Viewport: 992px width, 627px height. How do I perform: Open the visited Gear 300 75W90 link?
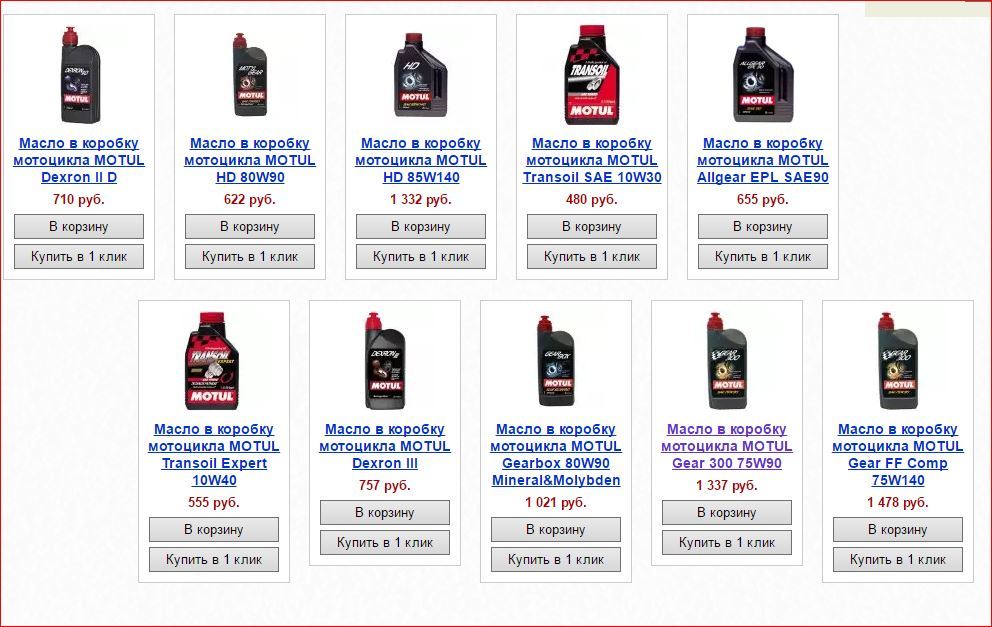[x=727, y=446]
